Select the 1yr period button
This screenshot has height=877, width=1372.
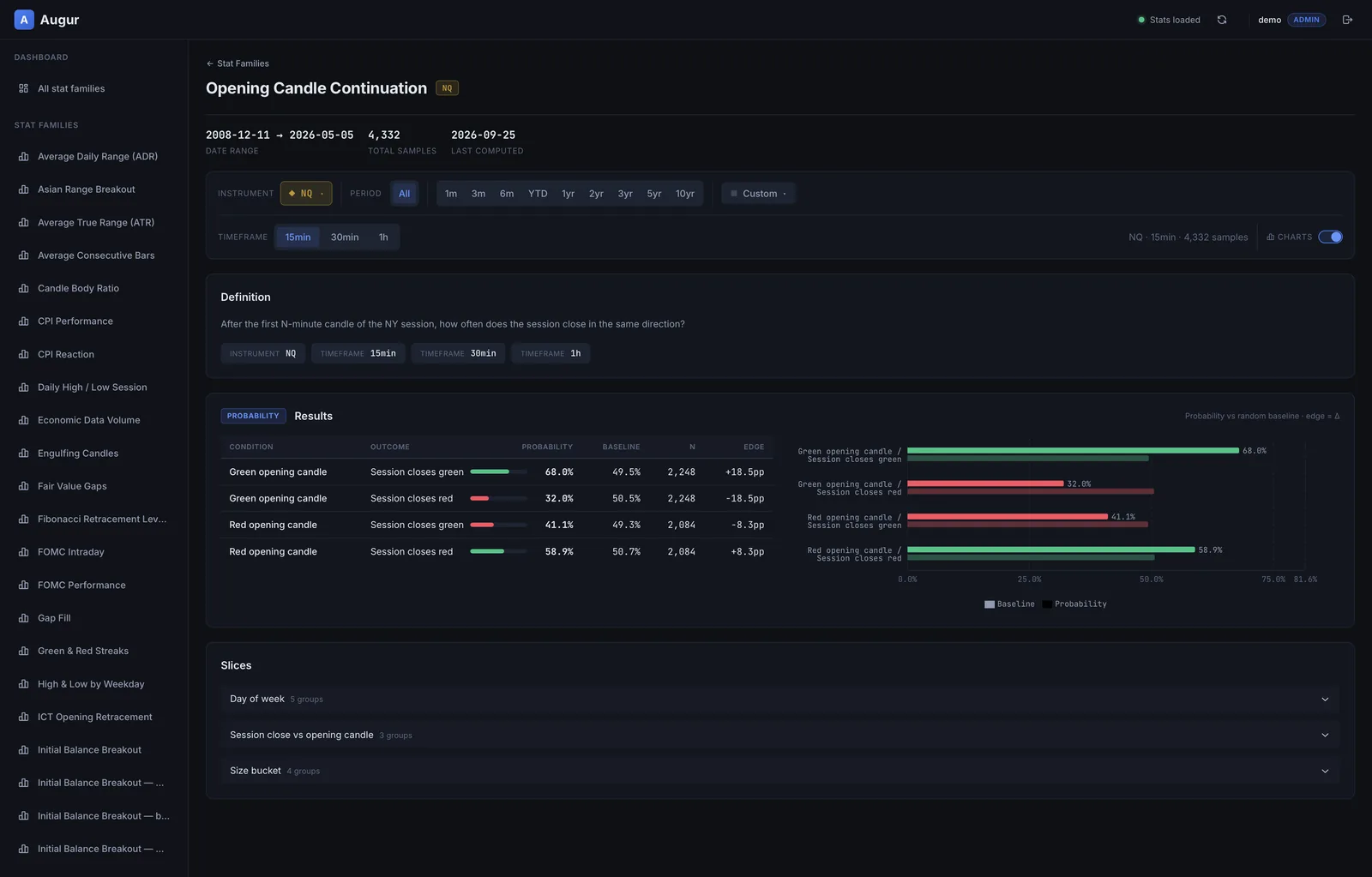coord(568,194)
